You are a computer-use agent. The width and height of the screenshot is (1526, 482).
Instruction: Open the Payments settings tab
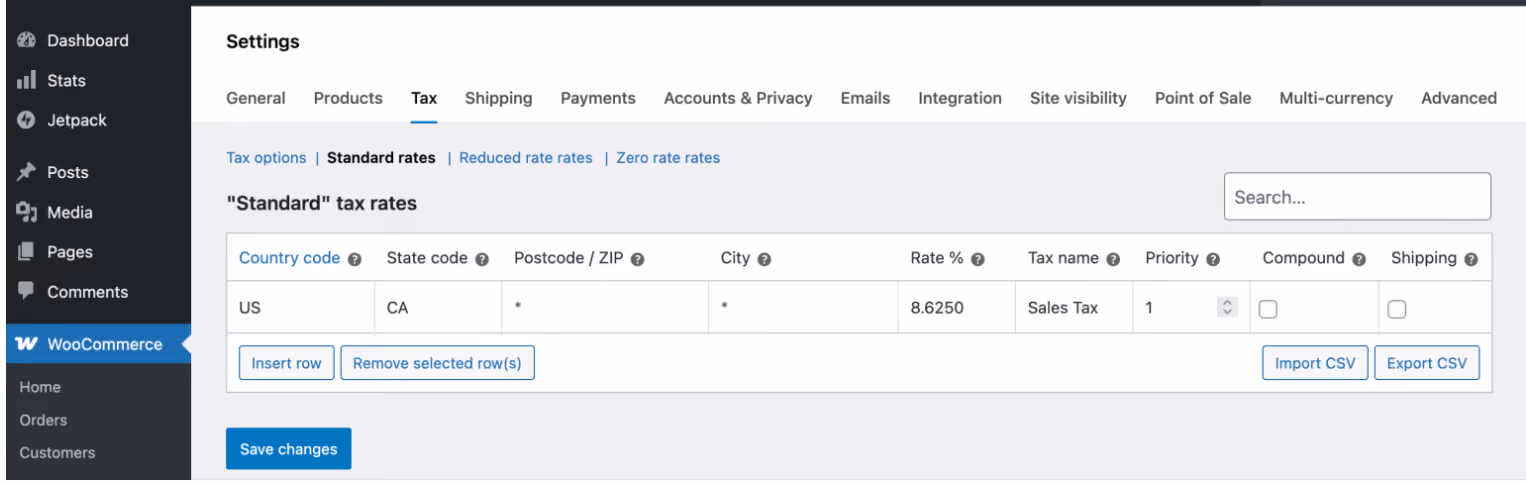click(x=598, y=98)
